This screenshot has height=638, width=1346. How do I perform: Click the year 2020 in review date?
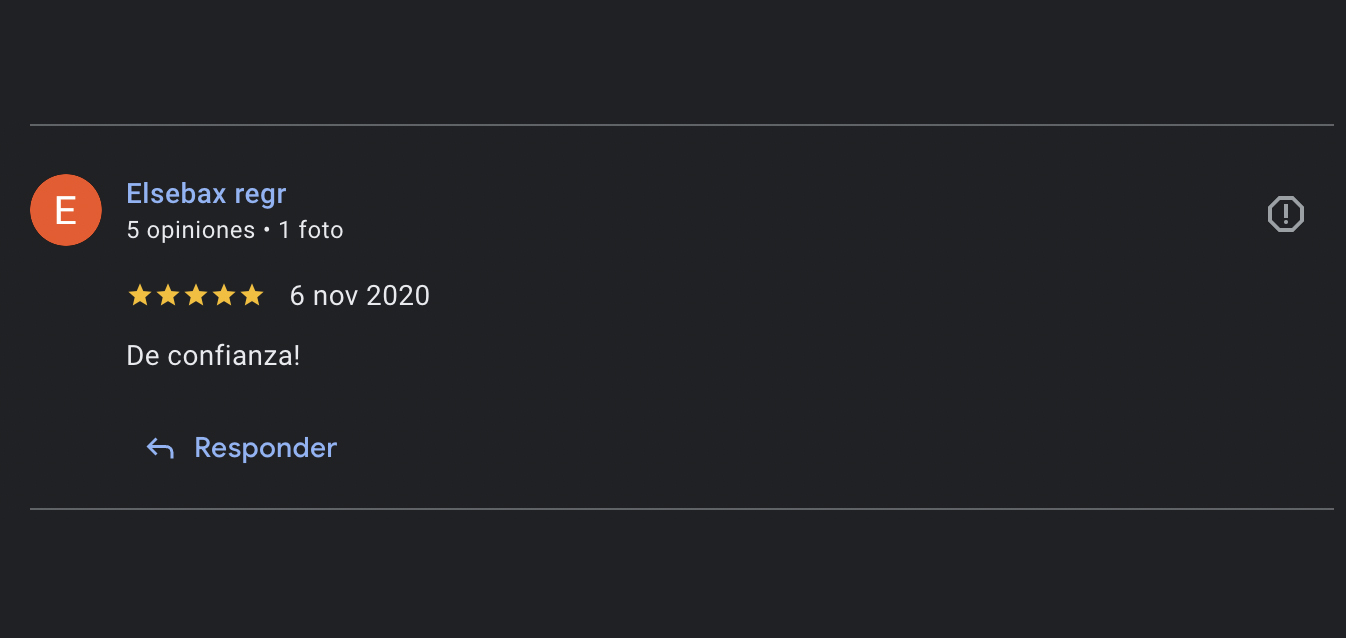coord(398,296)
